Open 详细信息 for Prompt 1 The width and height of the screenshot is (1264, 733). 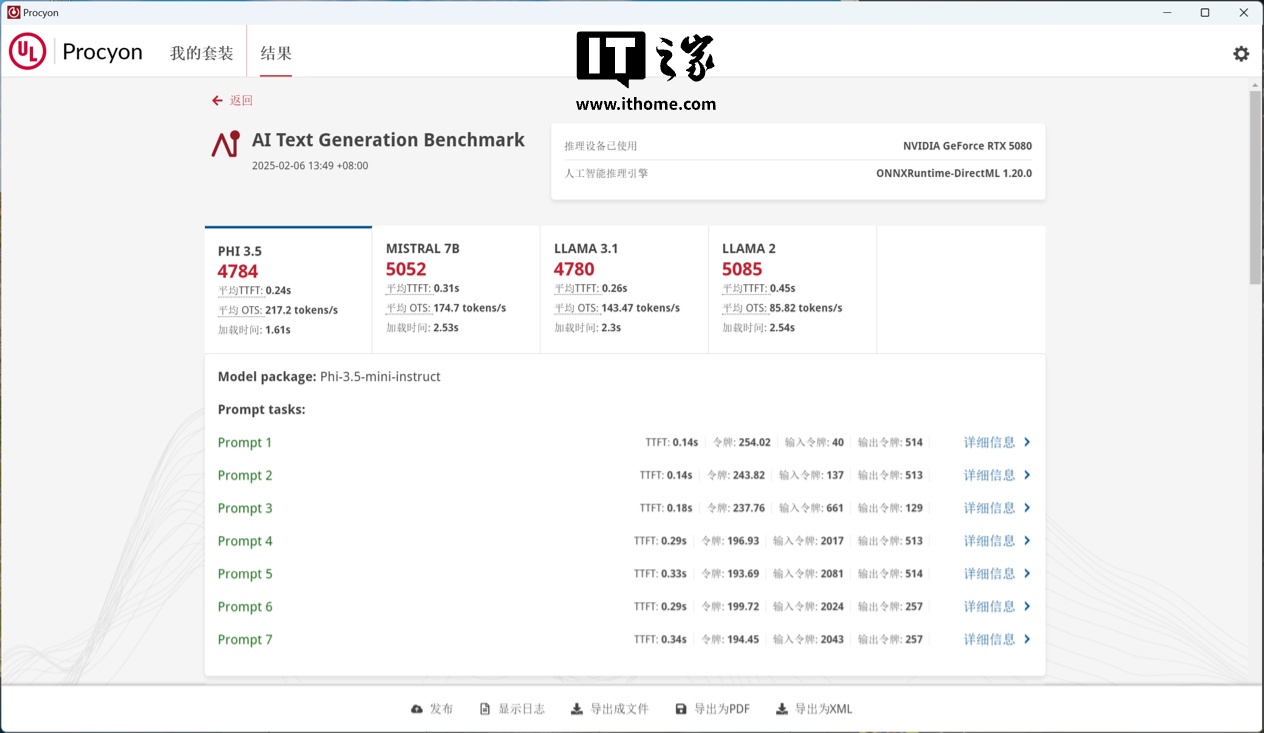989,442
